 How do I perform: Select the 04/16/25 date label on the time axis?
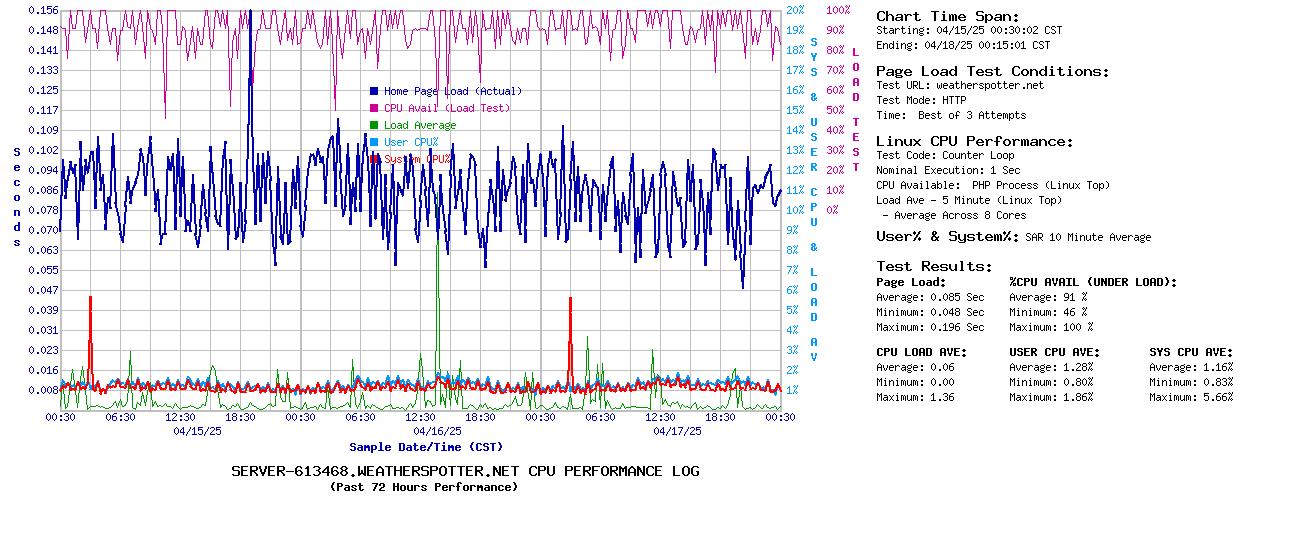click(x=437, y=431)
